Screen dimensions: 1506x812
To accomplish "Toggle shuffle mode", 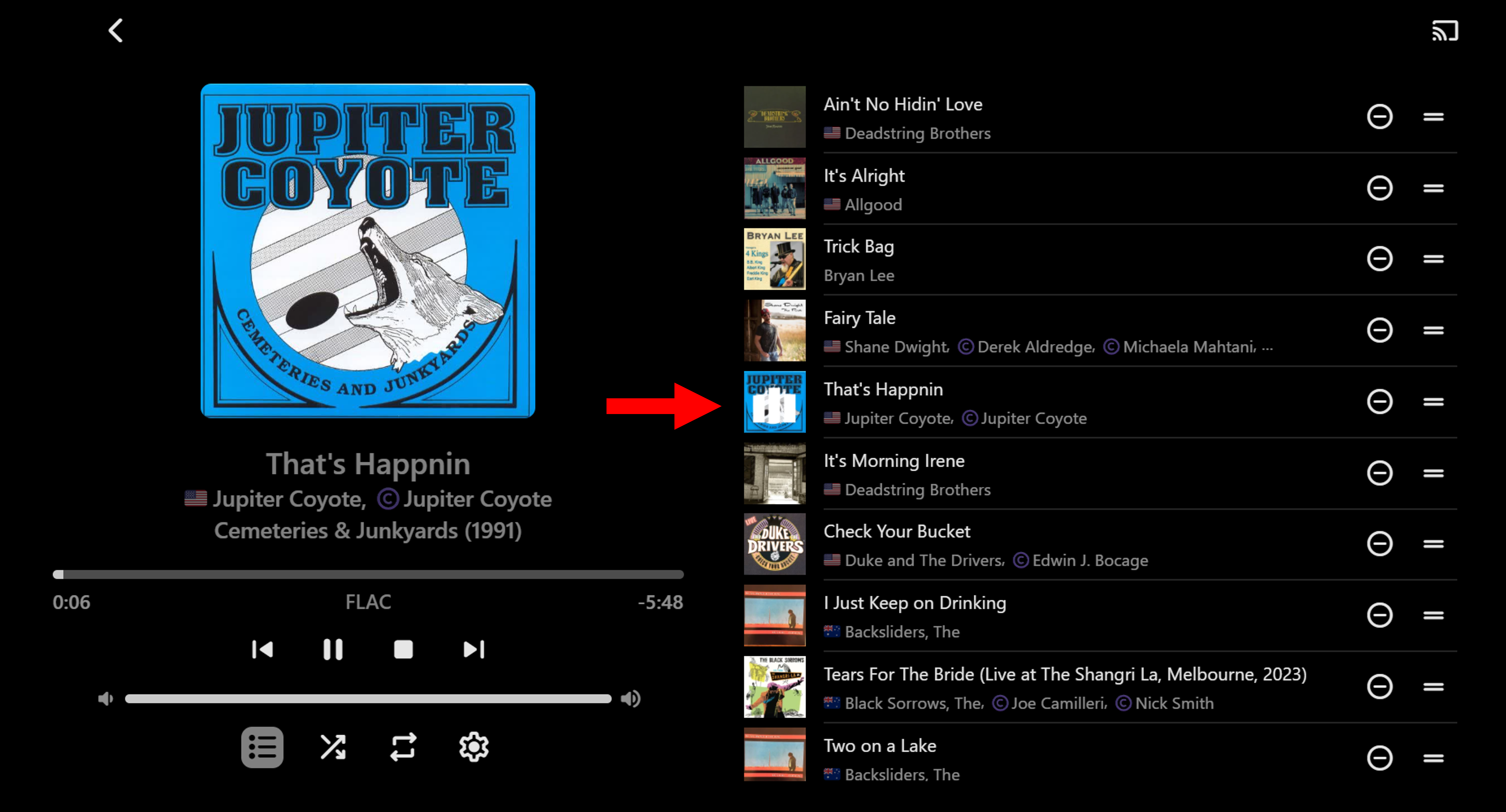I will click(x=333, y=747).
